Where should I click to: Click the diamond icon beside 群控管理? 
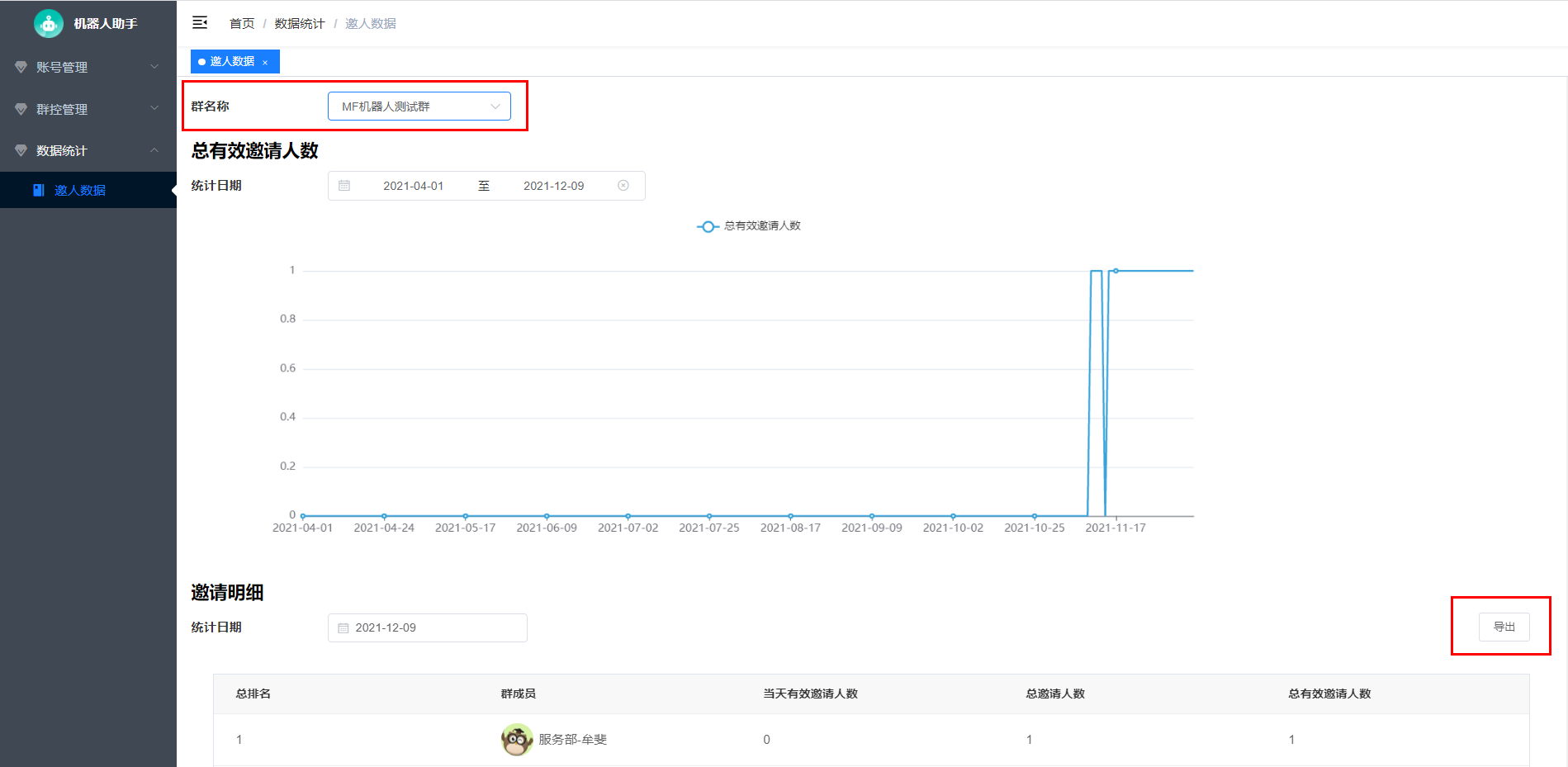21,109
